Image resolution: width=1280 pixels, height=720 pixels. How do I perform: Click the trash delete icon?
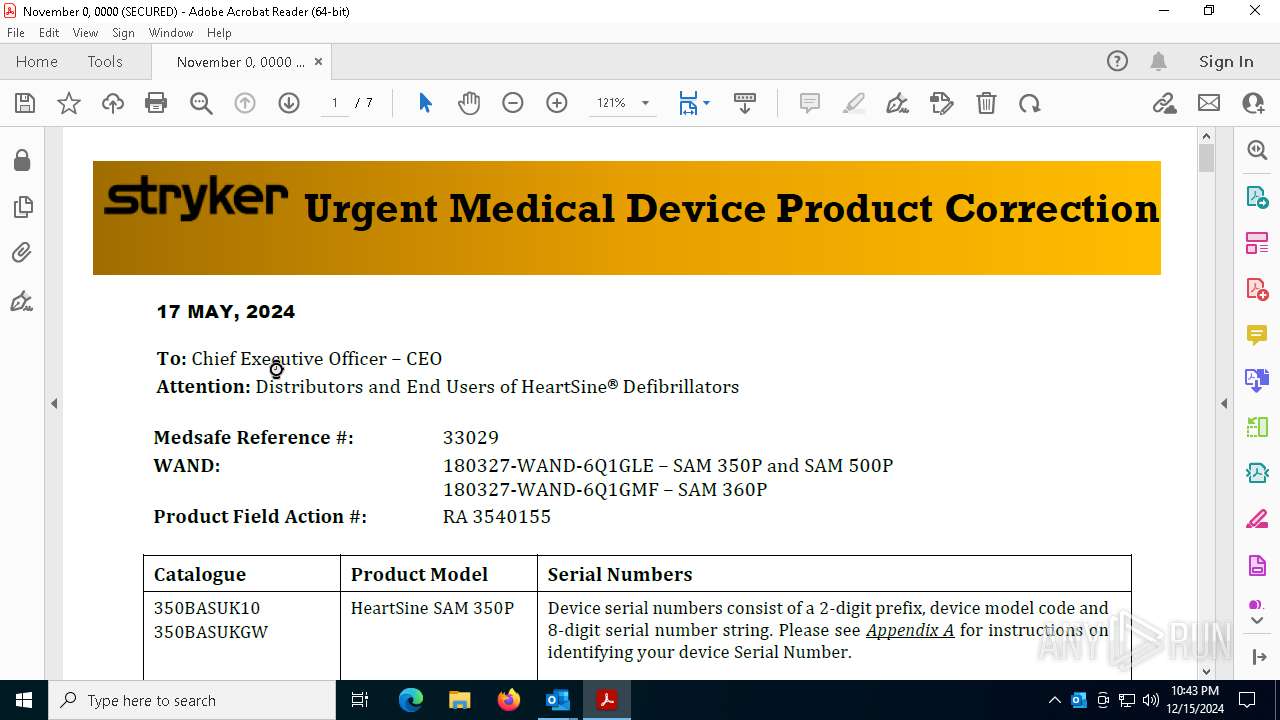point(986,103)
